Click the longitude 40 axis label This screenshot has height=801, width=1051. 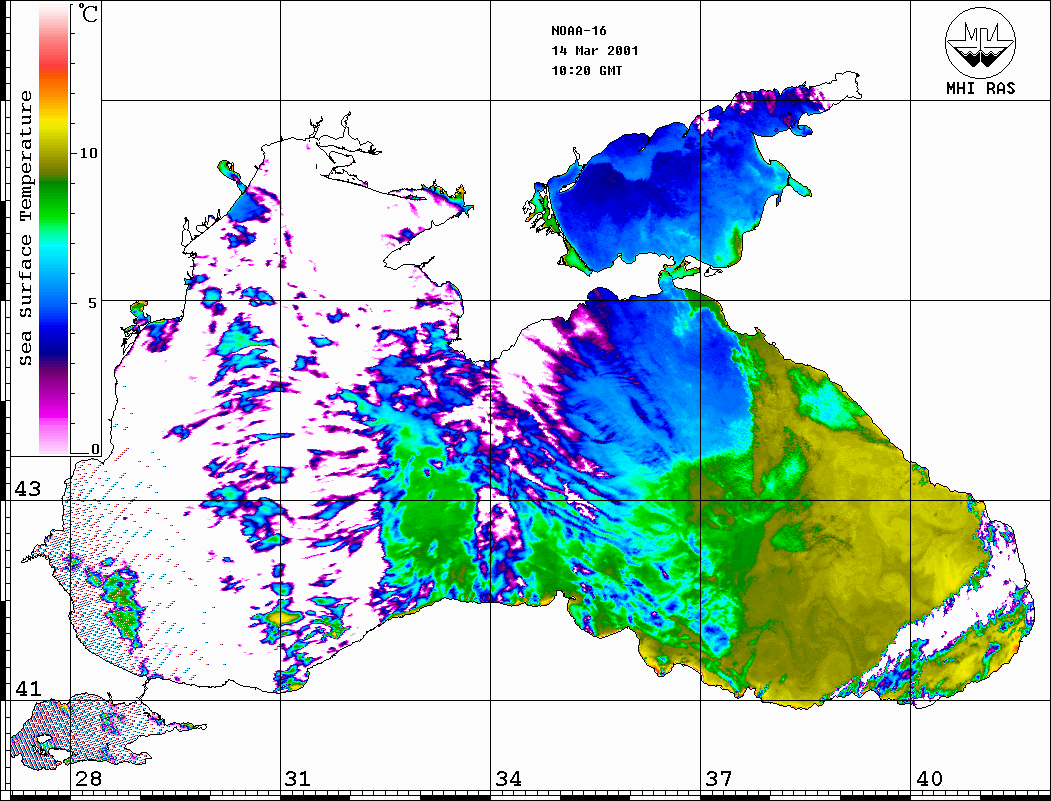[x=928, y=778]
